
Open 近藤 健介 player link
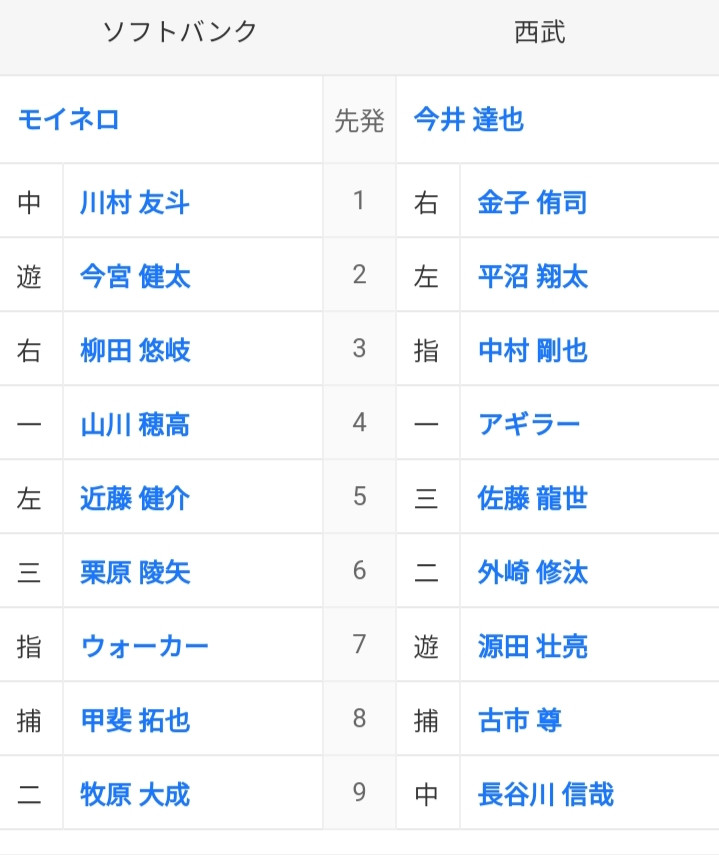(135, 498)
